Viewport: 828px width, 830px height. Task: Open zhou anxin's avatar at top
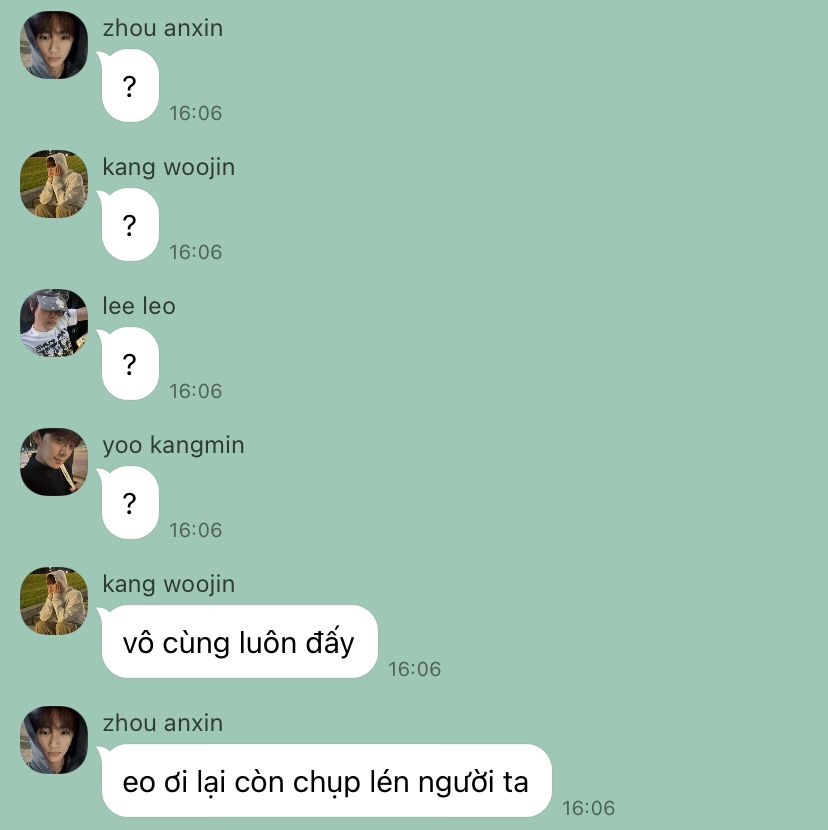pos(54,45)
